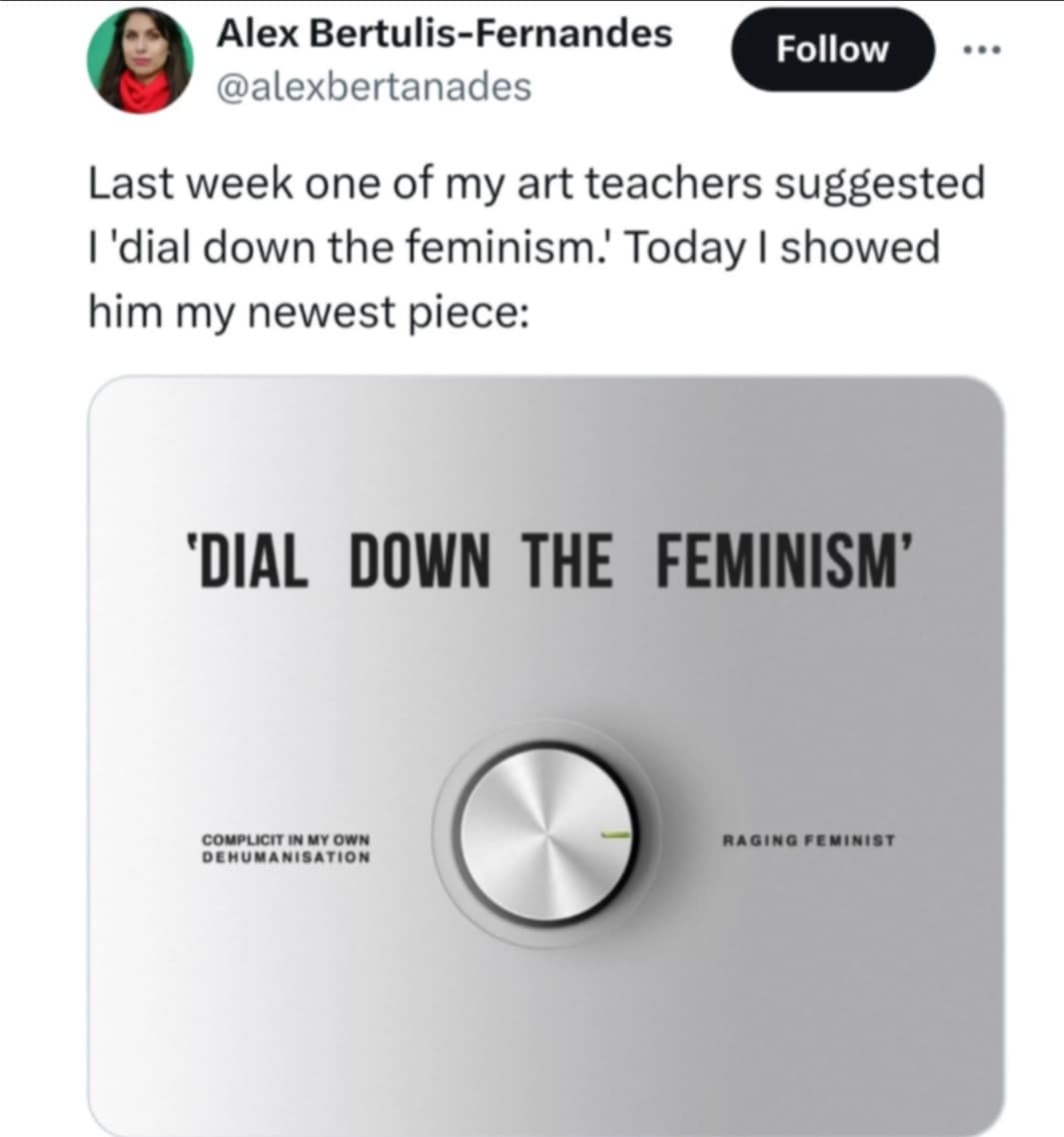
Task: Select the circular dial knob in the artwork
Action: click(x=544, y=834)
